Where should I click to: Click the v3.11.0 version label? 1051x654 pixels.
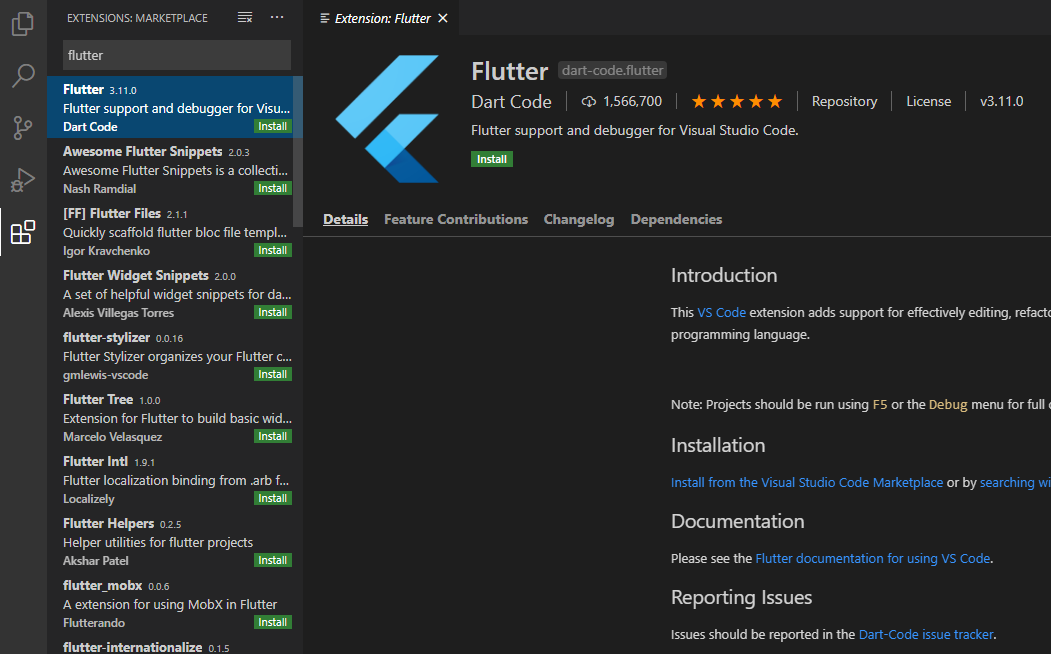[1001, 101]
